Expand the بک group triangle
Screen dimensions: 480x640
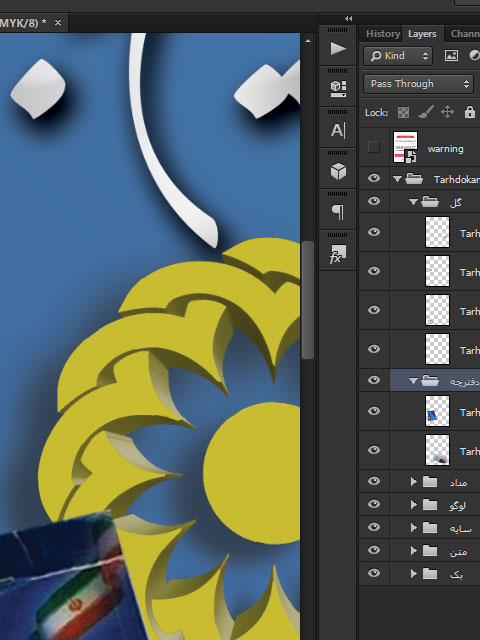(x=413, y=573)
